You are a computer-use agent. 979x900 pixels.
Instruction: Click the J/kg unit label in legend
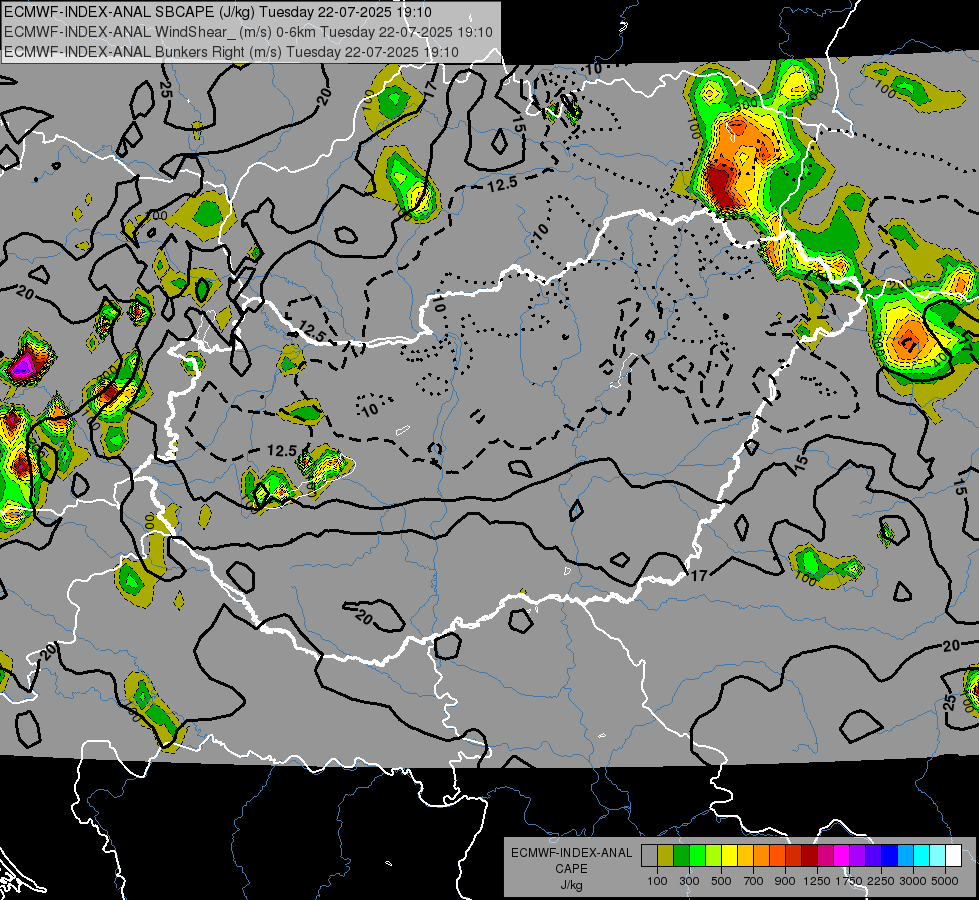pyautogui.click(x=571, y=885)
